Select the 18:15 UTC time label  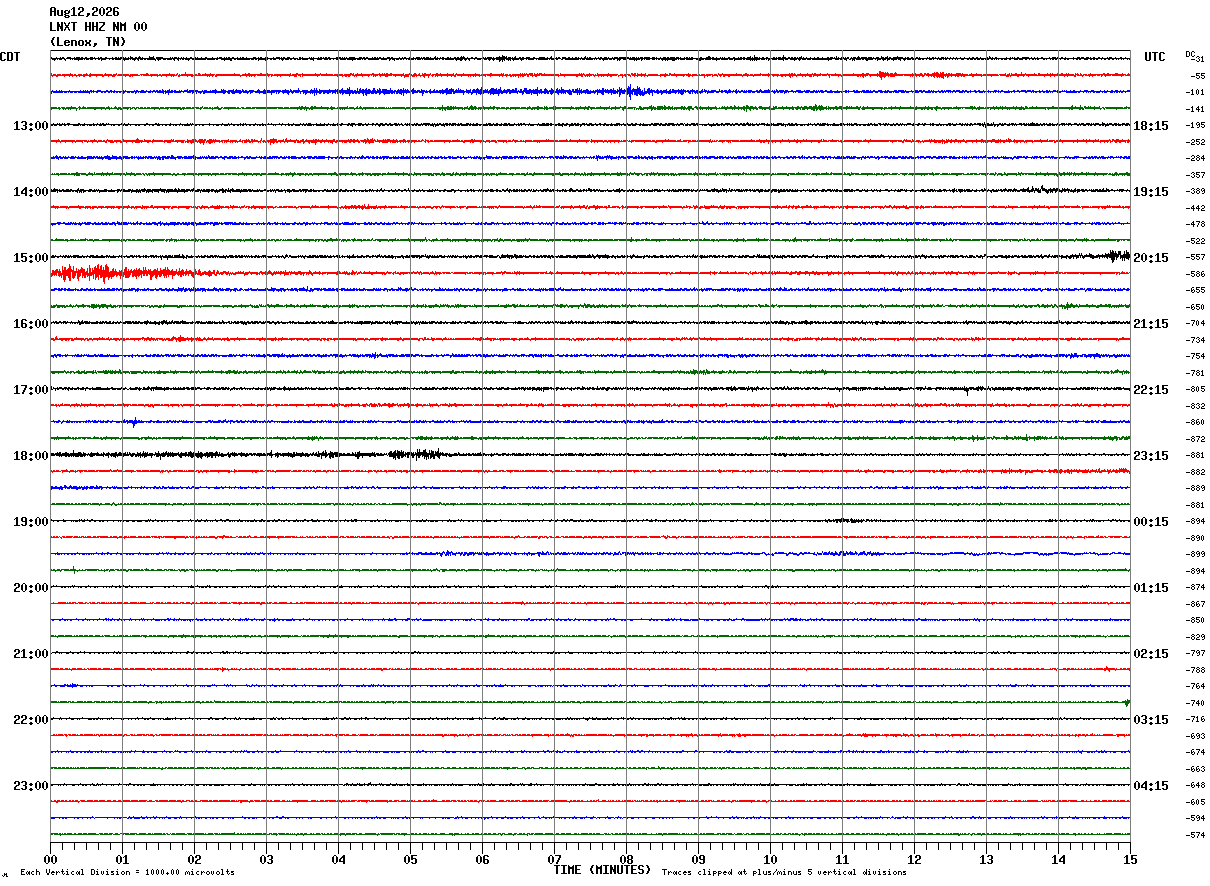coord(1150,126)
